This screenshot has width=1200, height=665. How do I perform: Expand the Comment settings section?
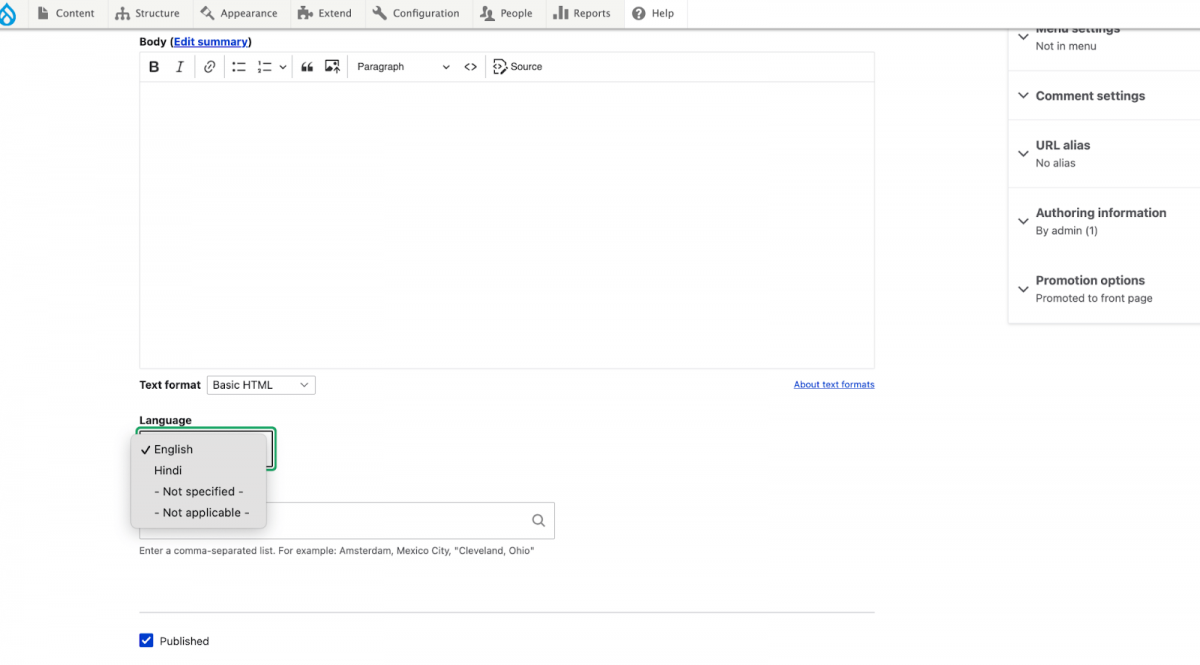pos(1104,96)
